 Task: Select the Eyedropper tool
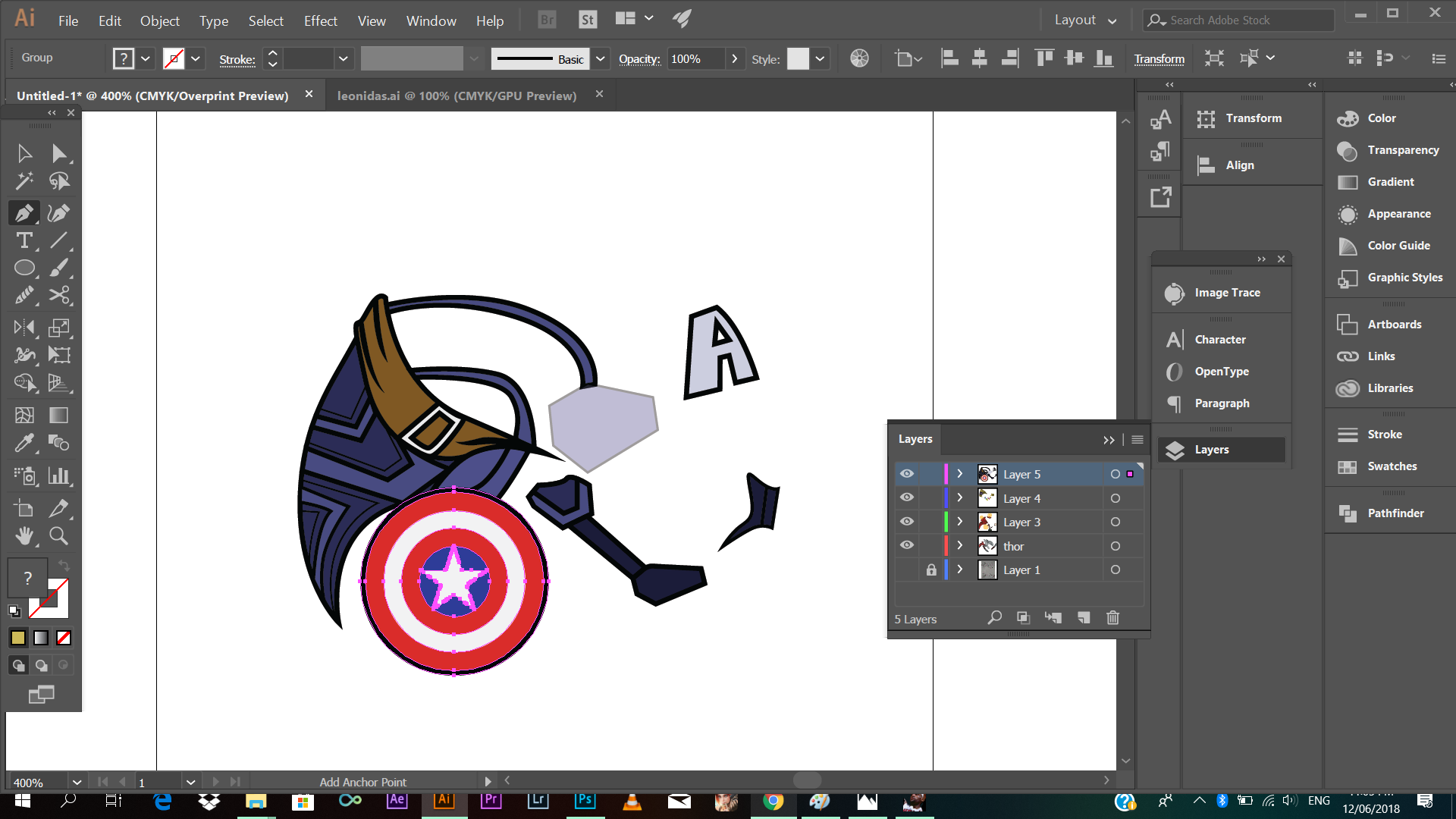pos(24,442)
